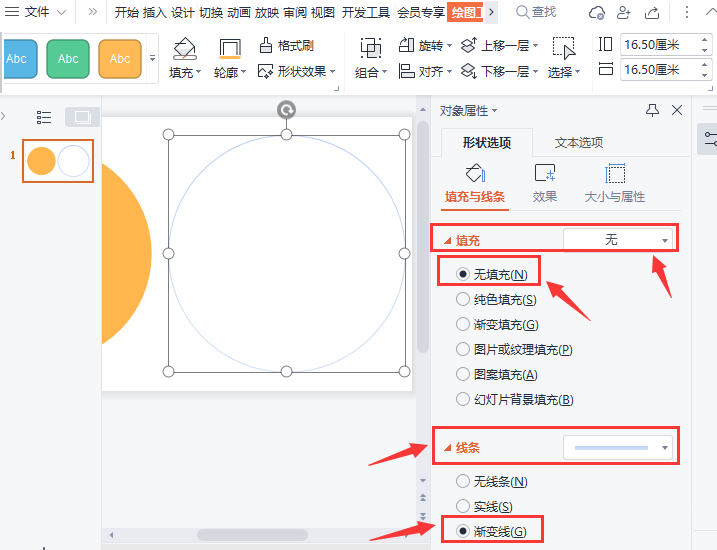Apply the orange Abc shape style

[x=120, y=59]
